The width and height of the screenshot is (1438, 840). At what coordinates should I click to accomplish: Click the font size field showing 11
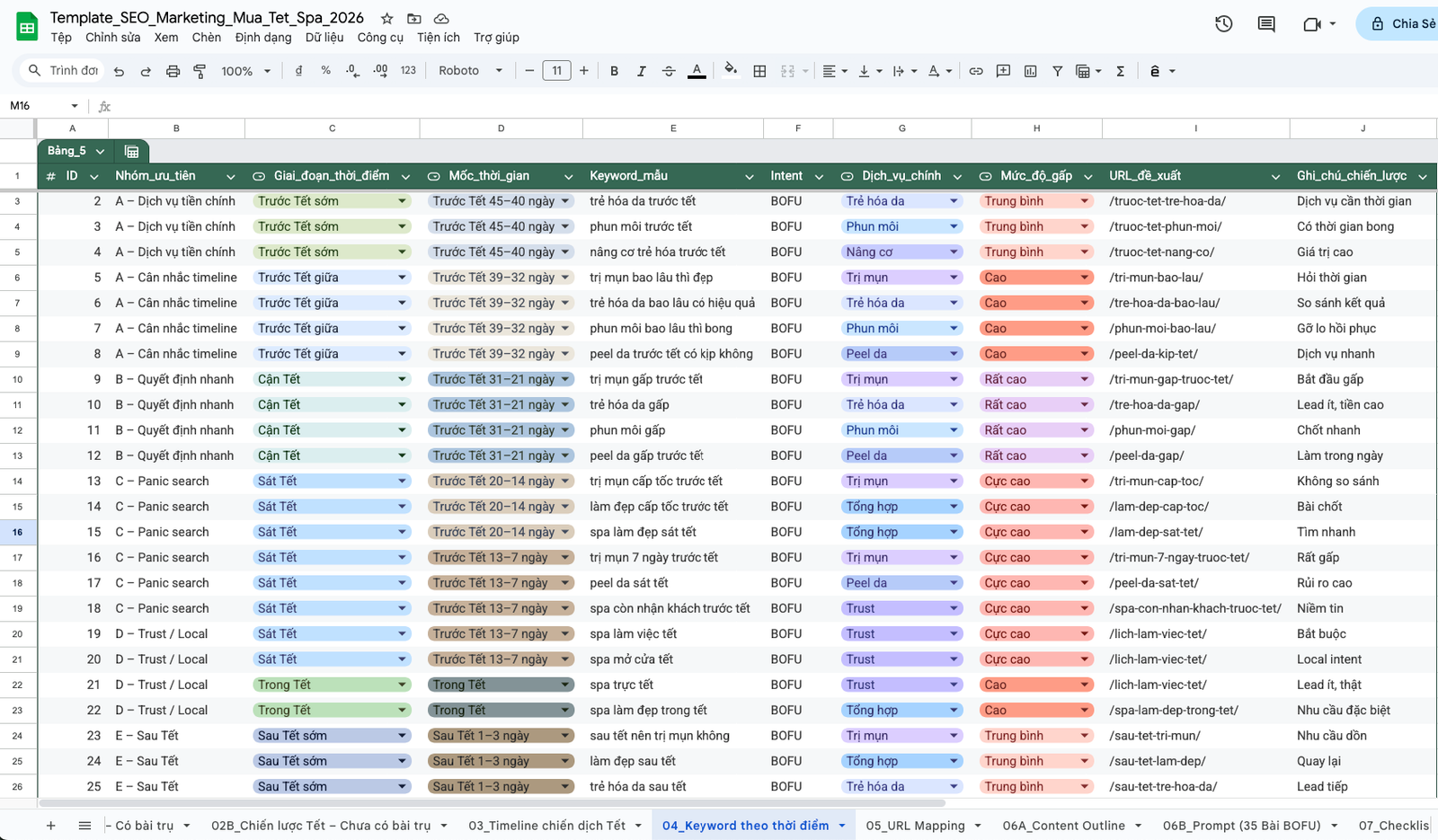[557, 71]
